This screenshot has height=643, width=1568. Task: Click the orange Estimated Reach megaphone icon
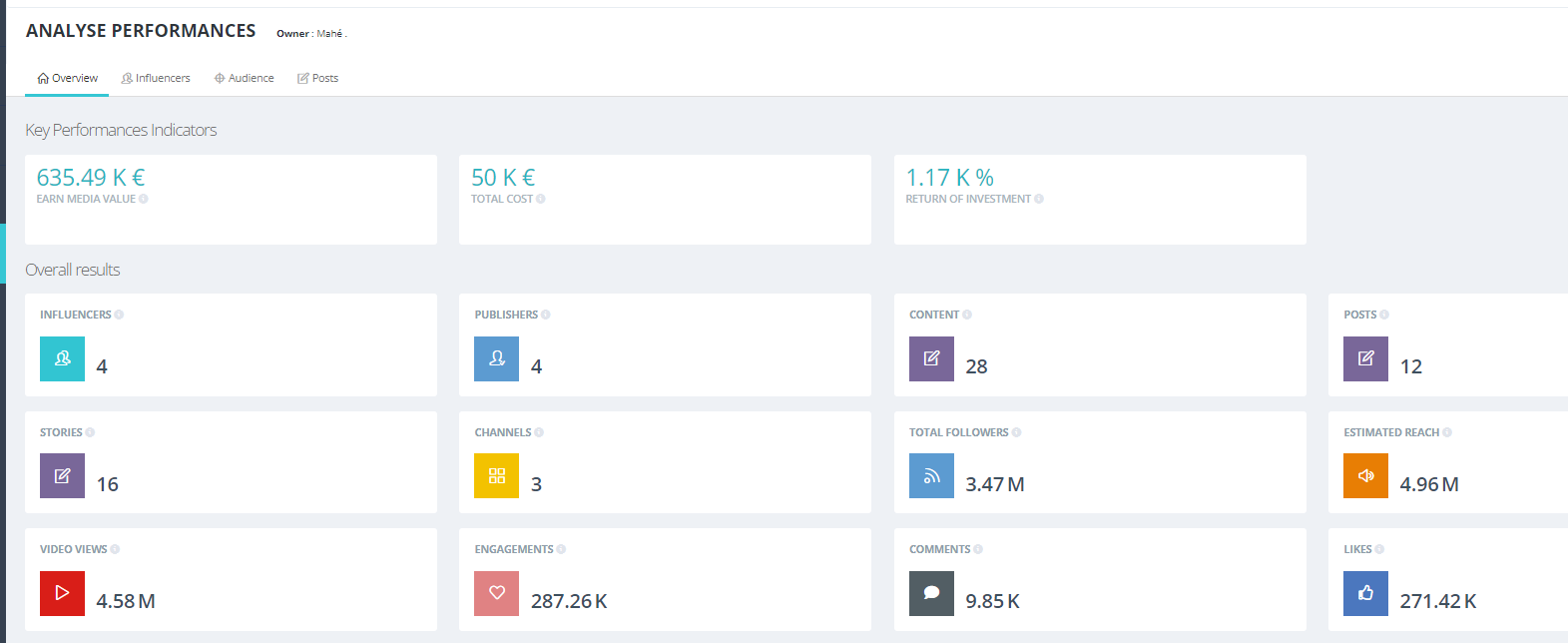click(1365, 476)
